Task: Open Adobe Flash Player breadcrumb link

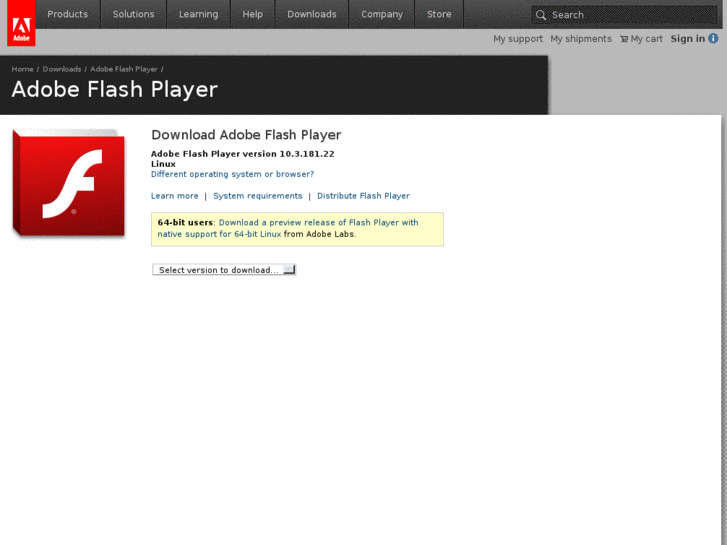Action: pyautogui.click(x=124, y=69)
